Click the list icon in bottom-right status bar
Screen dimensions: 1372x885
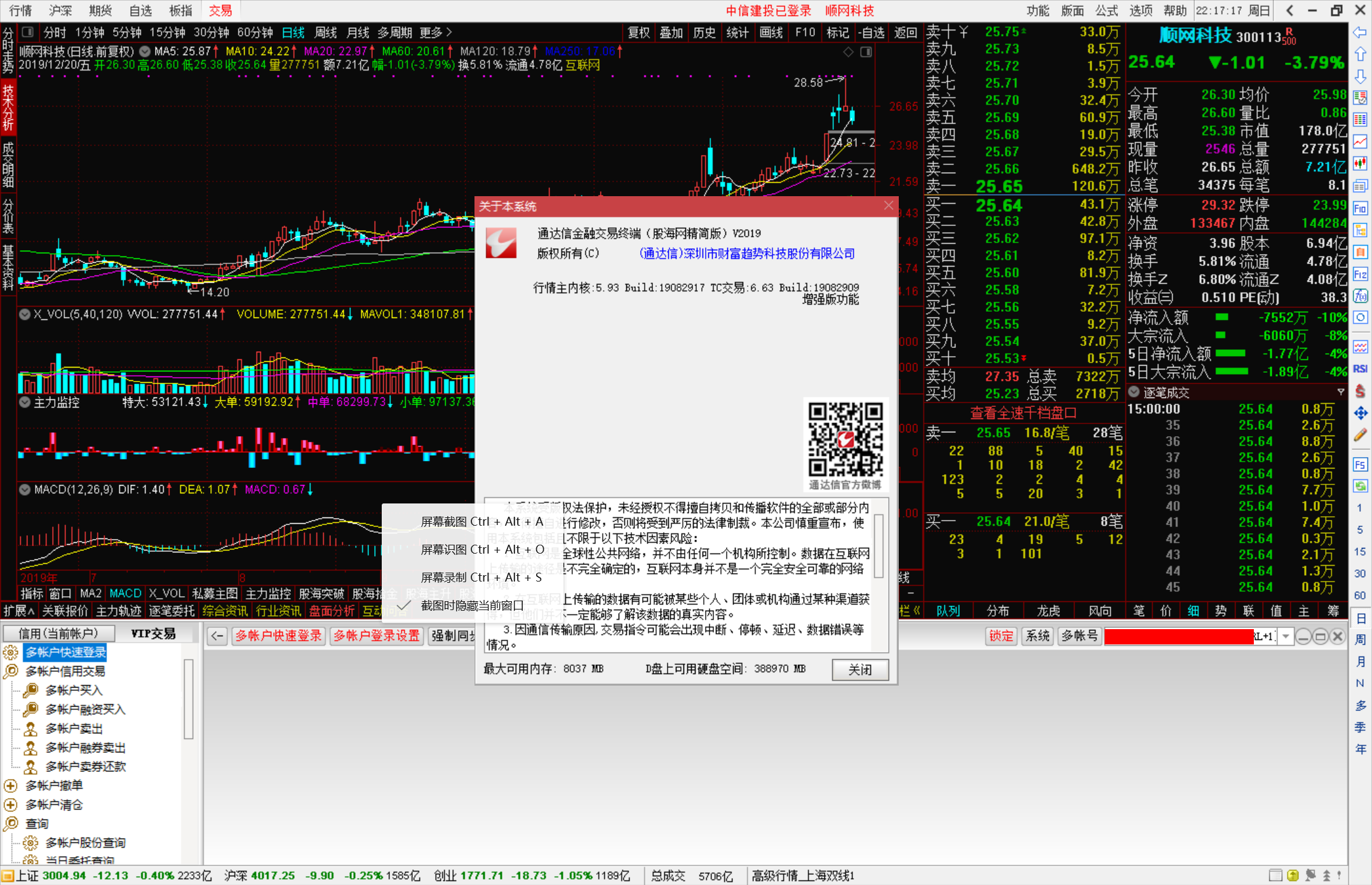pyautogui.click(x=1275, y=875)
